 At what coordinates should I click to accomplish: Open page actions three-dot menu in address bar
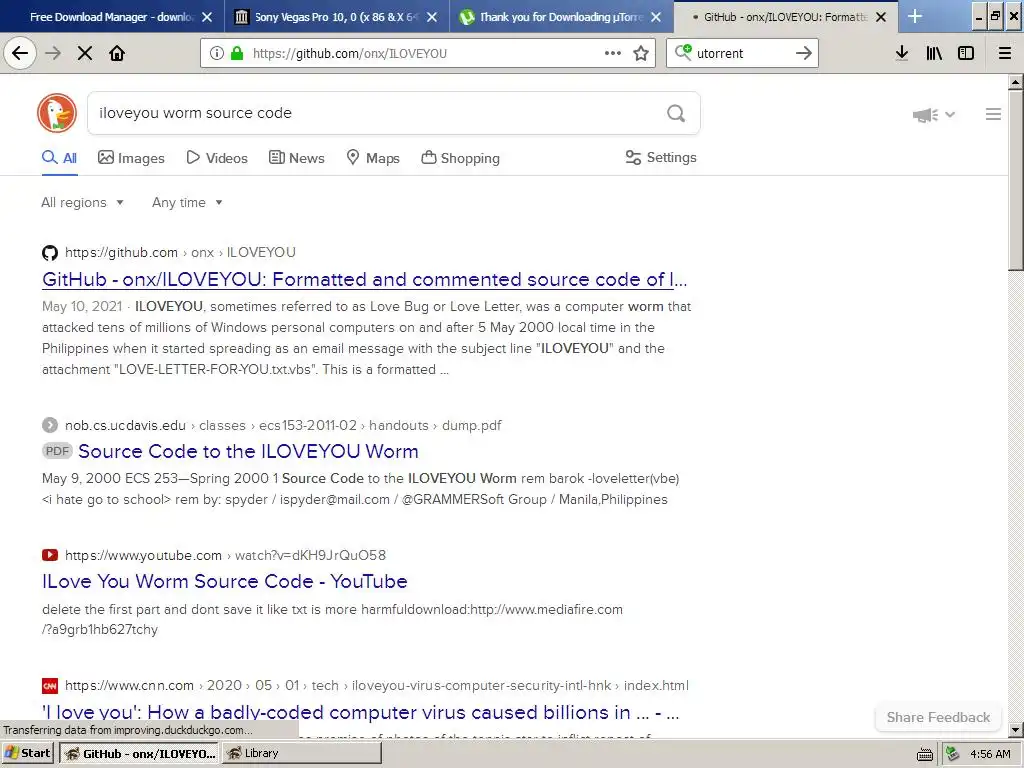613,53
